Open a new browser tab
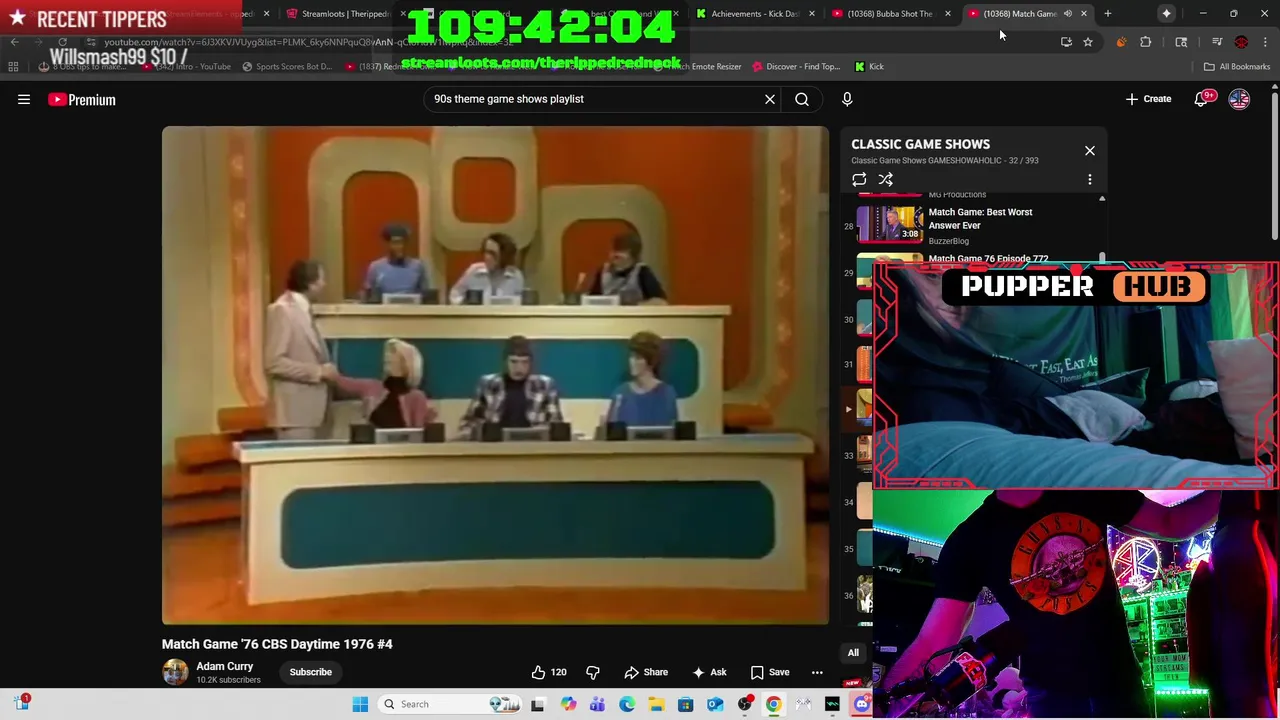This screenshot has width=1280, height=720. [1108, 14]
